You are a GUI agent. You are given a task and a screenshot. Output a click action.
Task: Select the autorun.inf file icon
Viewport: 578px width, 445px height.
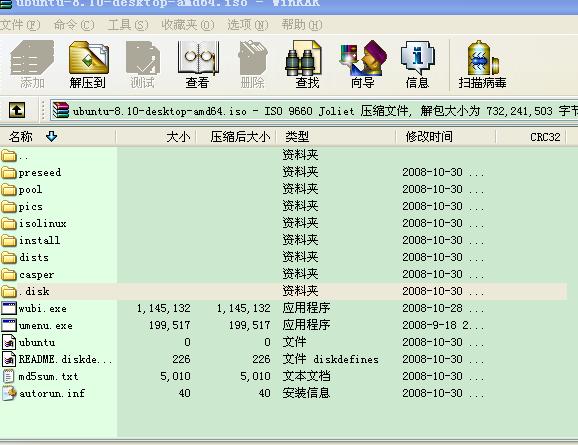pos(9,393)
